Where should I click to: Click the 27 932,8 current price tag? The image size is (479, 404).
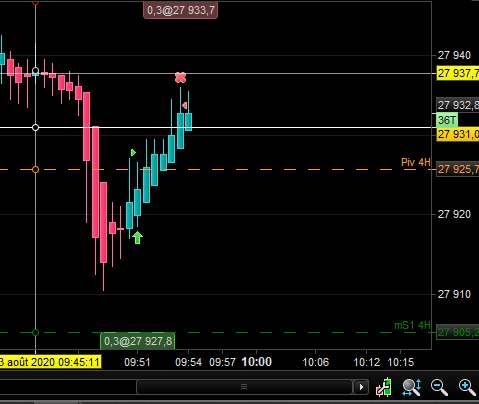click(458, 105)
